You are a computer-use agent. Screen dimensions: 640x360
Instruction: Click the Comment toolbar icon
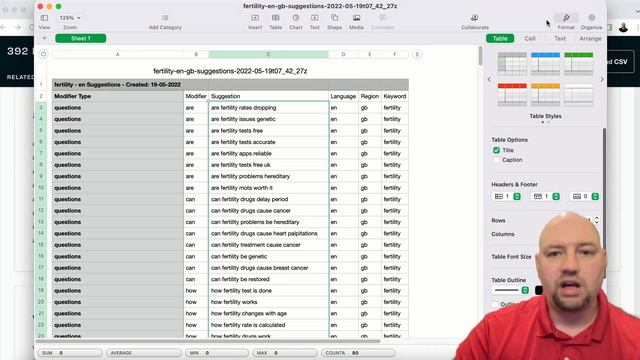pos(382,18)
